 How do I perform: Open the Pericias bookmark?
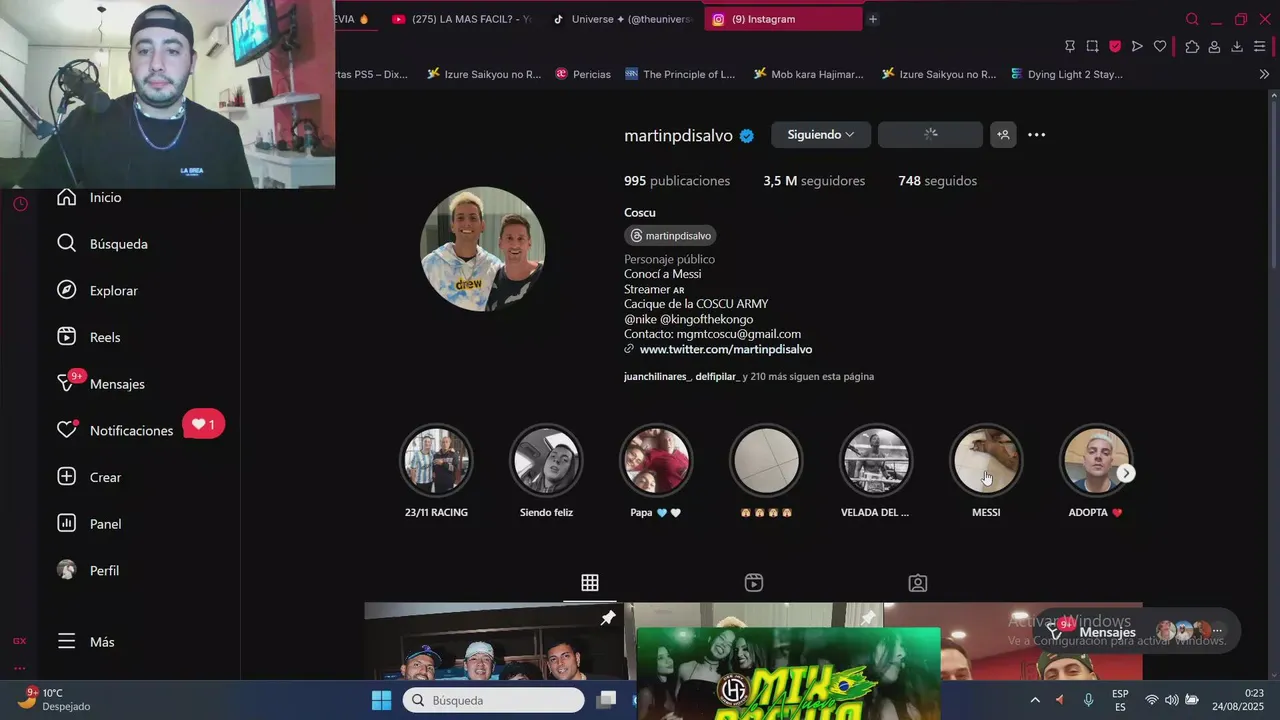pyautogui.click(x=583, y=74)
